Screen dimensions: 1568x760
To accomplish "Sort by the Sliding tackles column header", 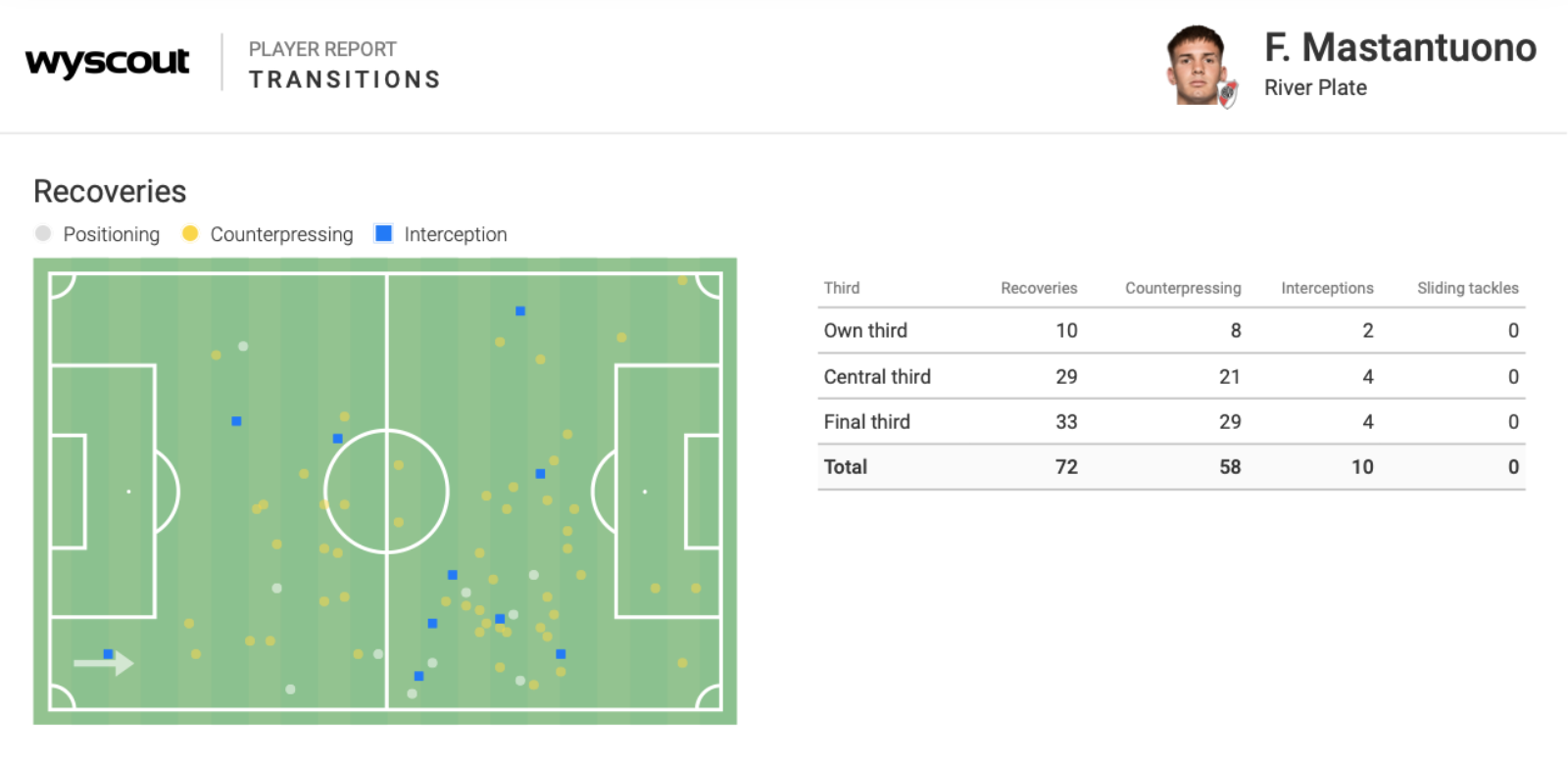I will pos(1467,288).
